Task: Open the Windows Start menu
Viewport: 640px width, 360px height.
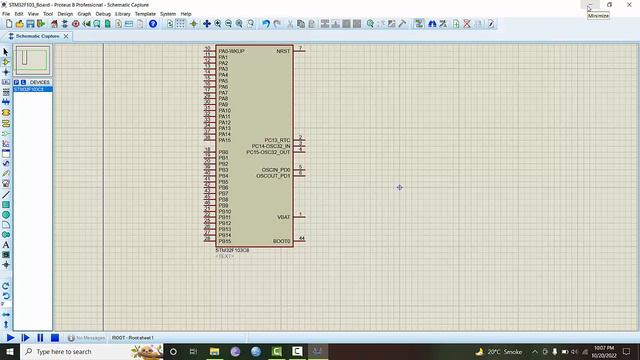Action: click(10, 352)
